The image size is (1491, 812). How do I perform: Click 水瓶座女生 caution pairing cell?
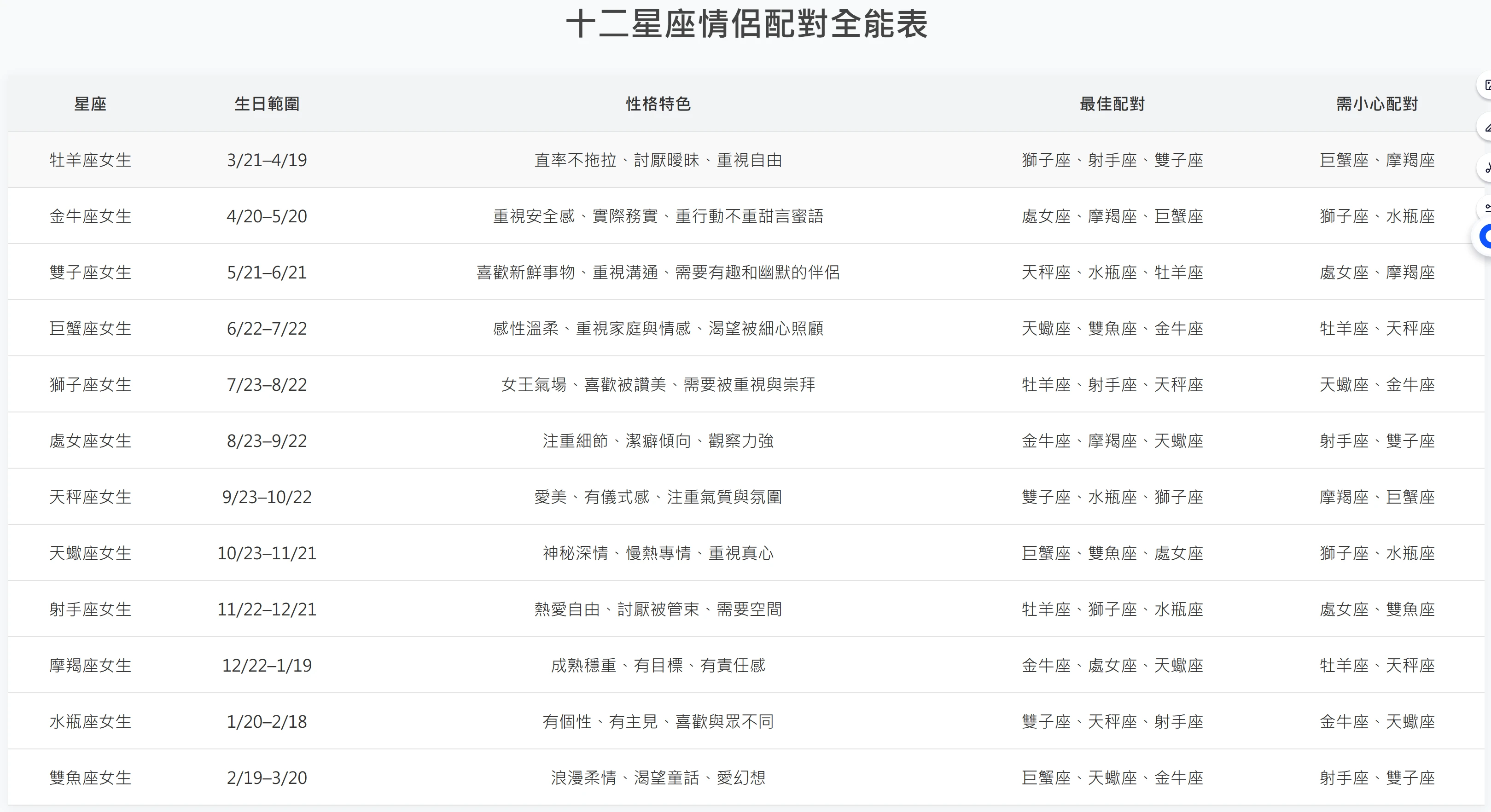tap(1376, 721)
